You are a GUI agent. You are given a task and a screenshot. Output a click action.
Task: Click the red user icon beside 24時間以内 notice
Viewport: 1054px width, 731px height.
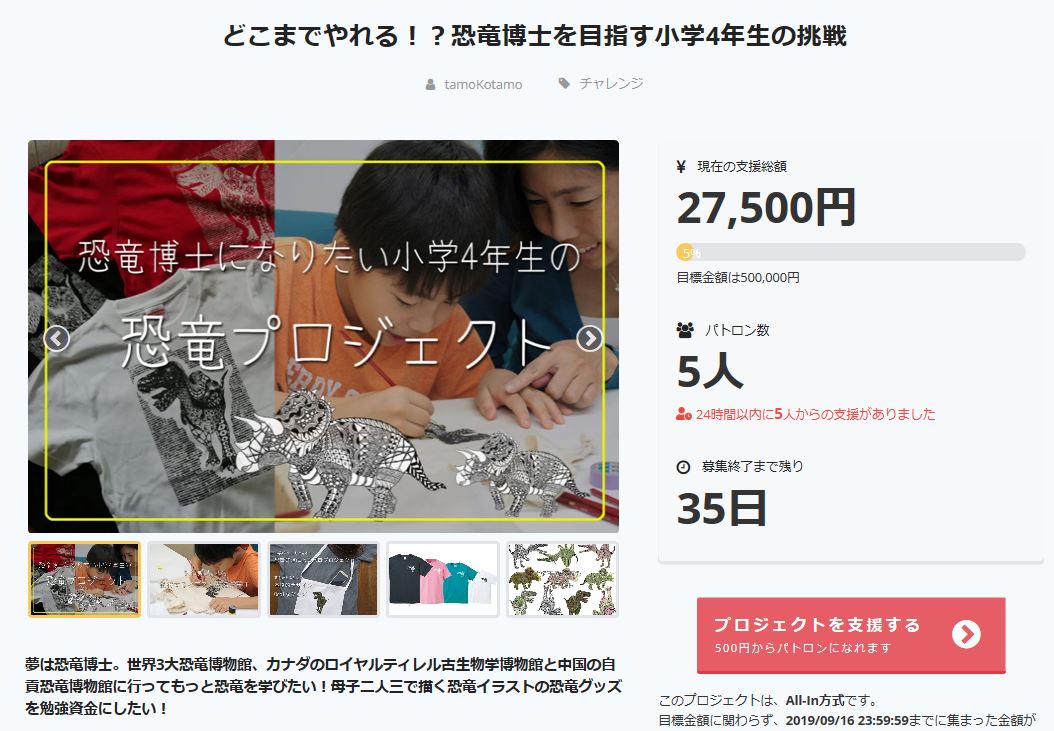click(x=684, y=414)
